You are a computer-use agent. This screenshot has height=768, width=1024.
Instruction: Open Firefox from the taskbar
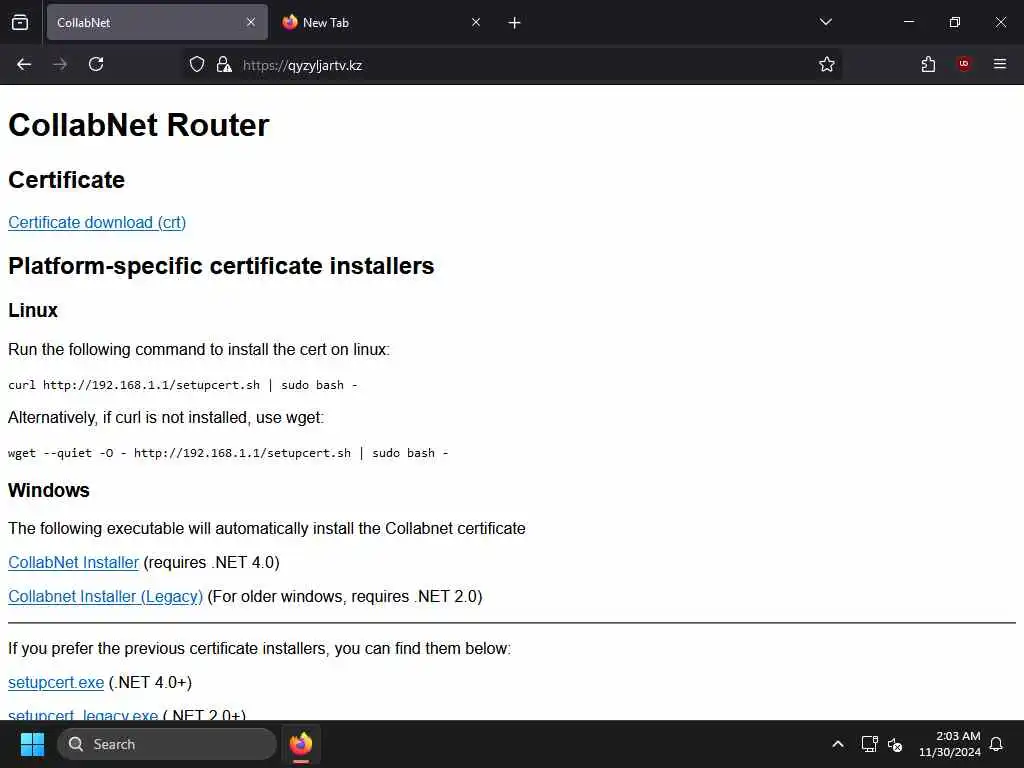(x=301, y=744)
